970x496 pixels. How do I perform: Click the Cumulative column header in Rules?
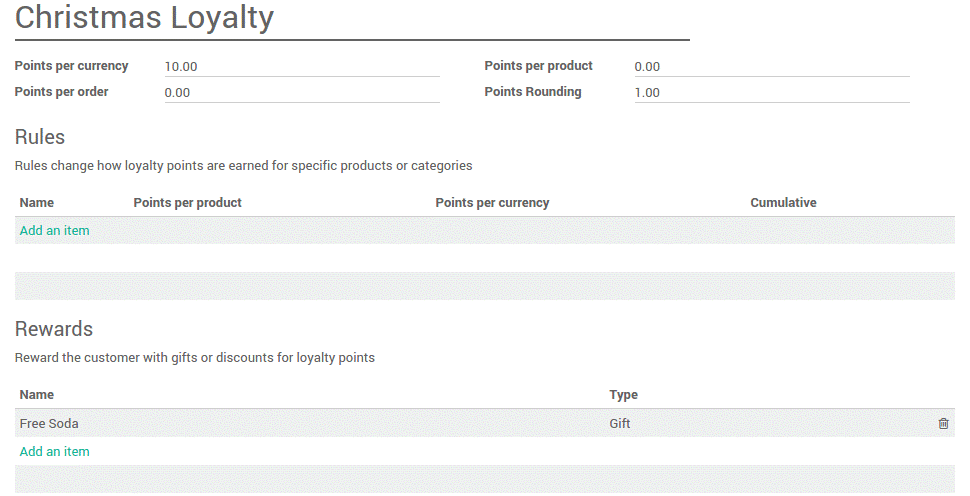pos(783,203)
